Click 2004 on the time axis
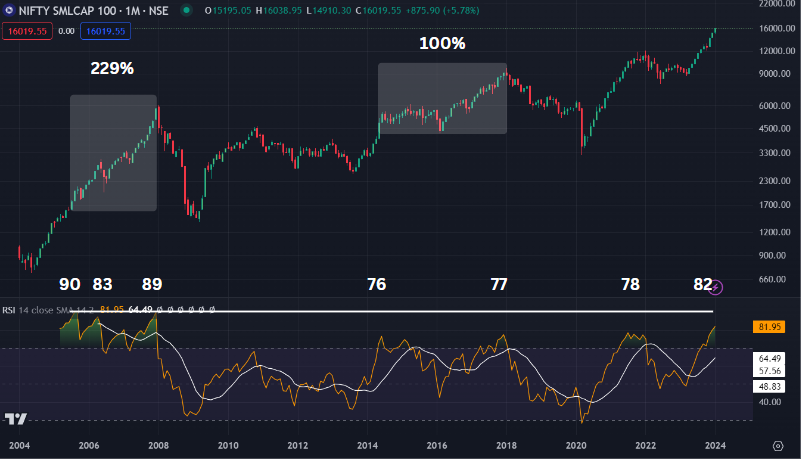The width and height of the screenshot is (802, 460). [19, 446]
